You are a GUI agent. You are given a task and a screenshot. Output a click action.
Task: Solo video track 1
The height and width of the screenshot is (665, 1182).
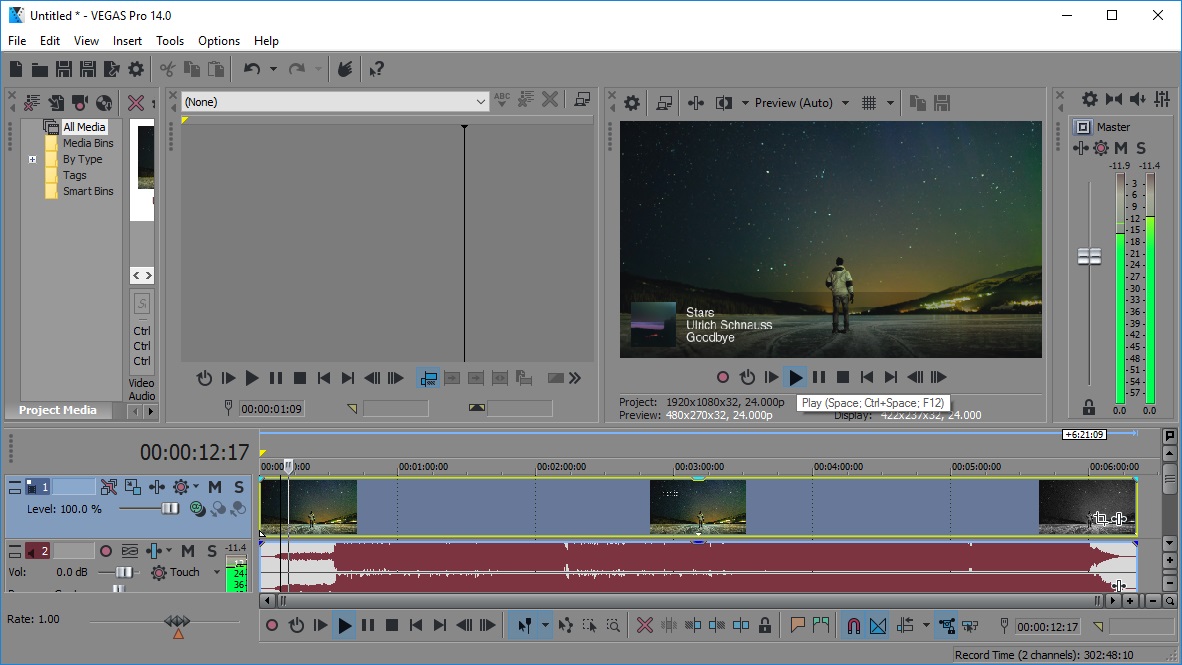click(239, 487)
